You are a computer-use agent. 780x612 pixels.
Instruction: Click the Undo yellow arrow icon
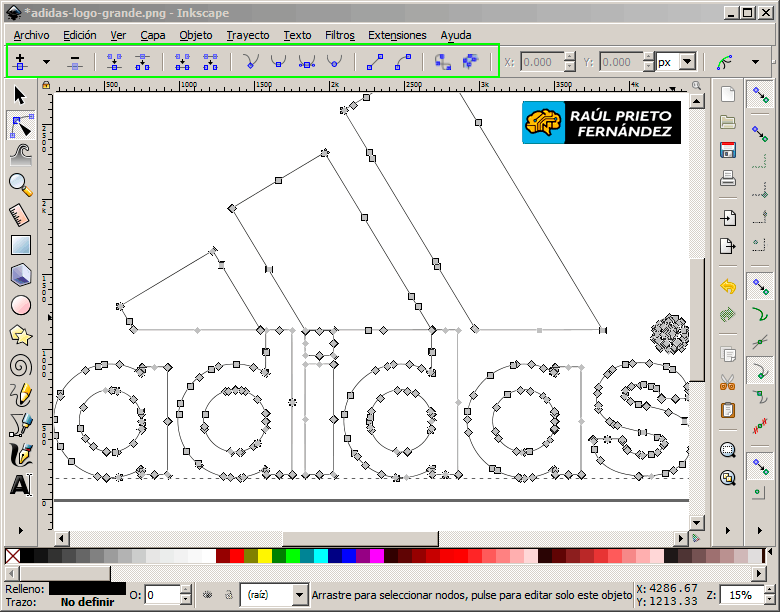(728, 287)
